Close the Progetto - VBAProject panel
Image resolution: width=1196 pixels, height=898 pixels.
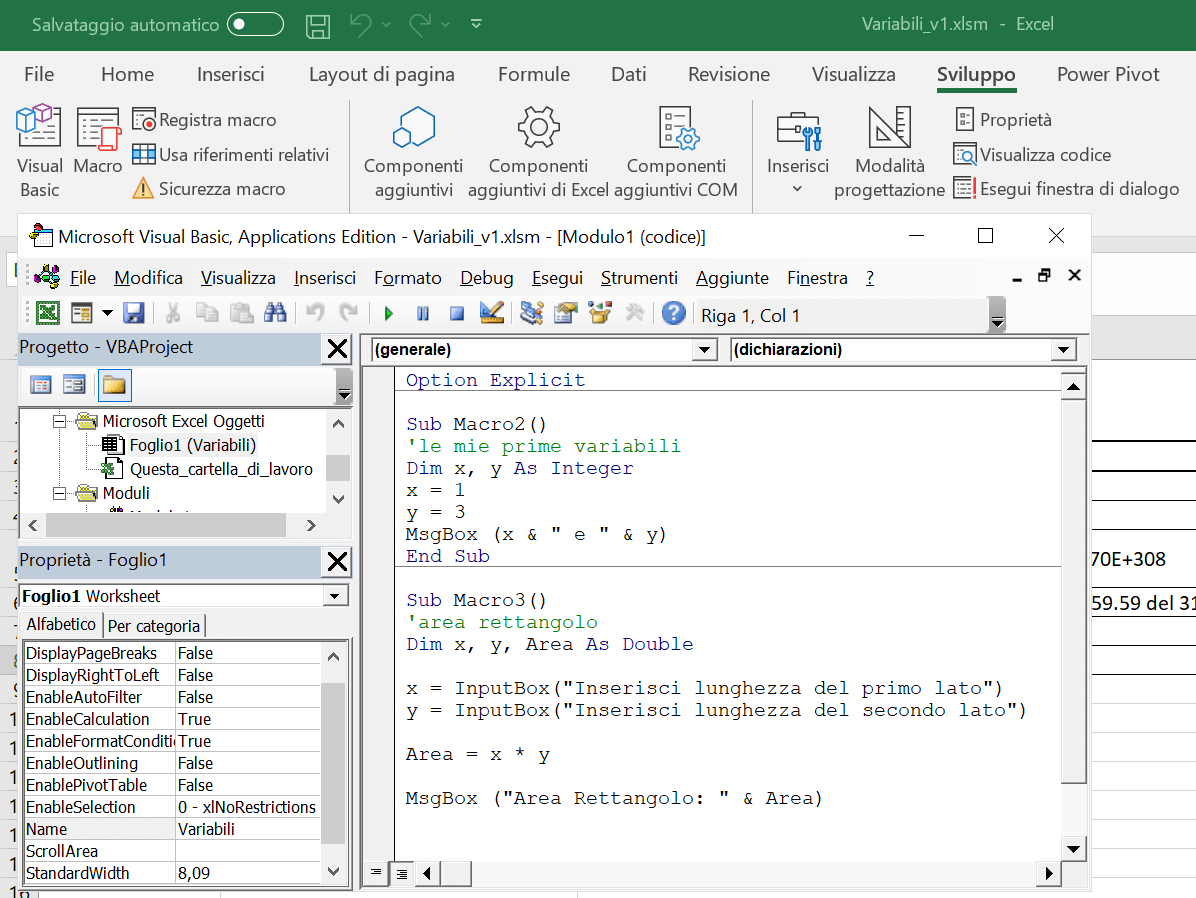click(x=337, y=349)
